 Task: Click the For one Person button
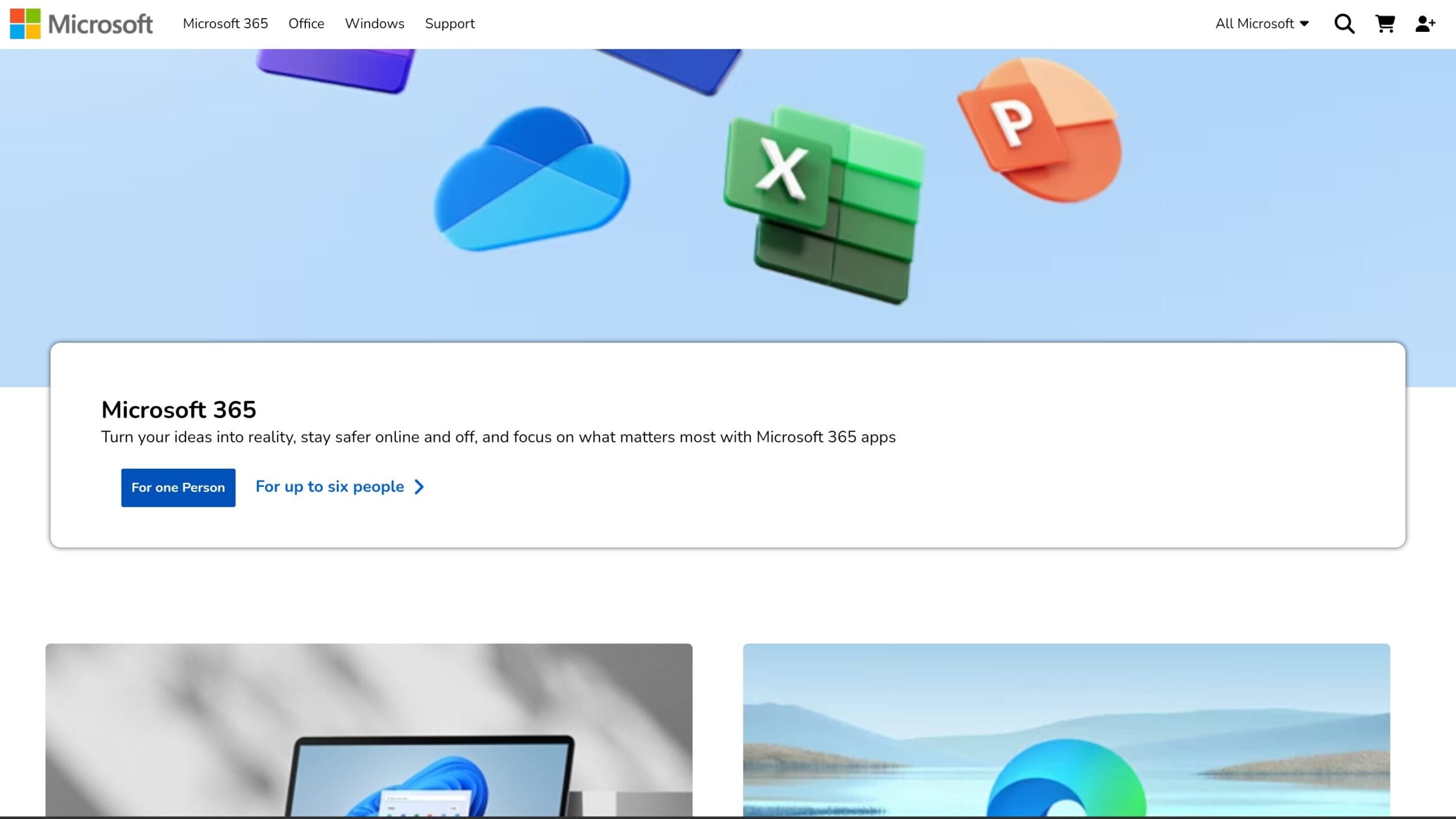click(178, 487)
